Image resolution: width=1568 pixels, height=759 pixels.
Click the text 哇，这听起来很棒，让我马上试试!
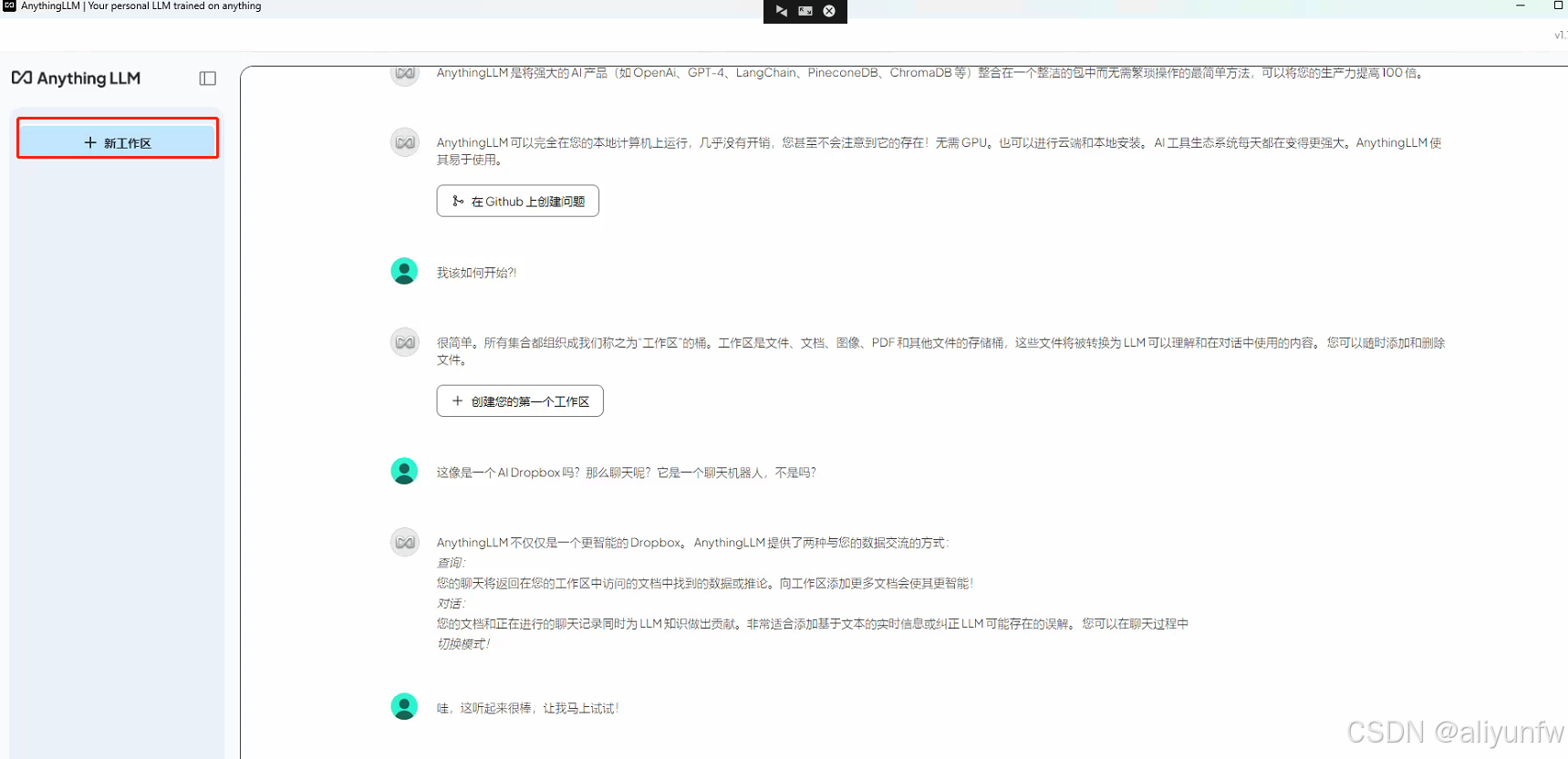(x=527, y=708)
